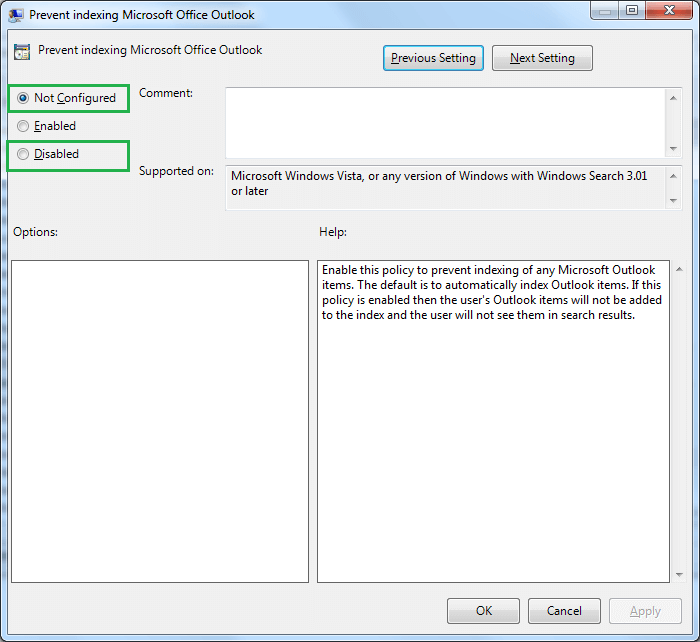Click Help pane scroll down arrow
This screenshot has height=642, width=700.
679,575
